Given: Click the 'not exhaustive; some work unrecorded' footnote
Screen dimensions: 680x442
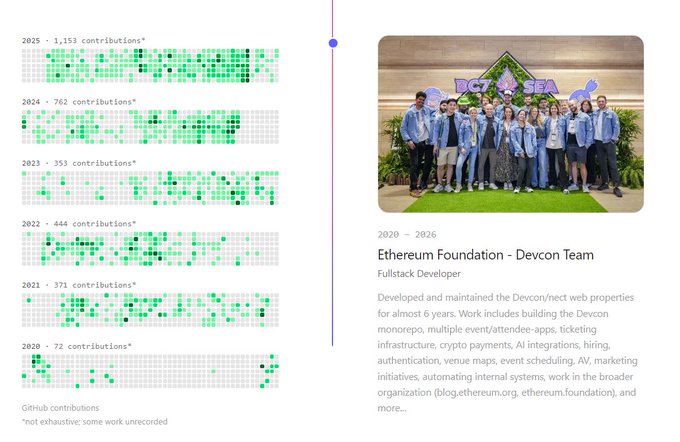Looking at the screenshot, I should [95, 422].
